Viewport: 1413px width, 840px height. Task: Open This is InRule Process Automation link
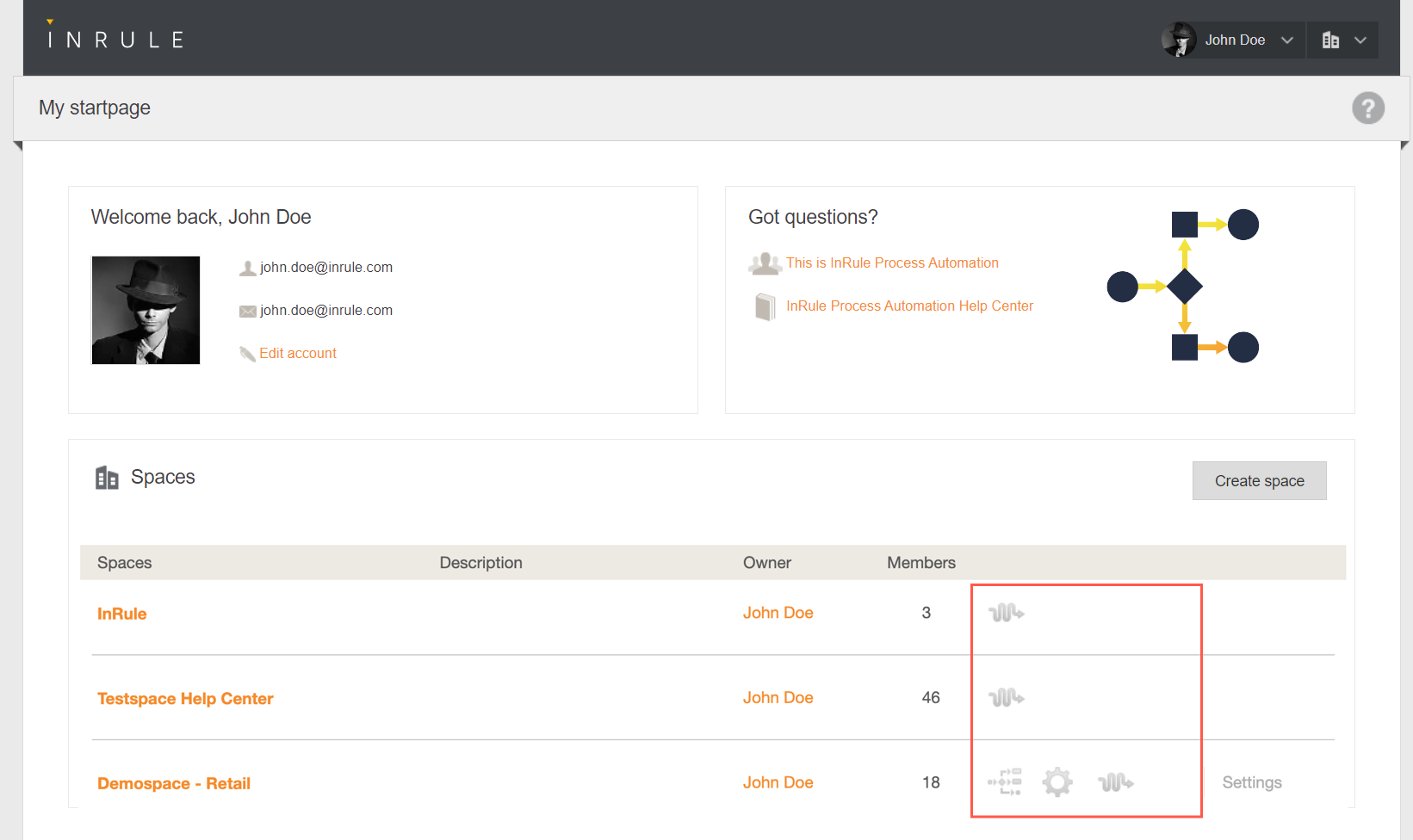(892, 263)
